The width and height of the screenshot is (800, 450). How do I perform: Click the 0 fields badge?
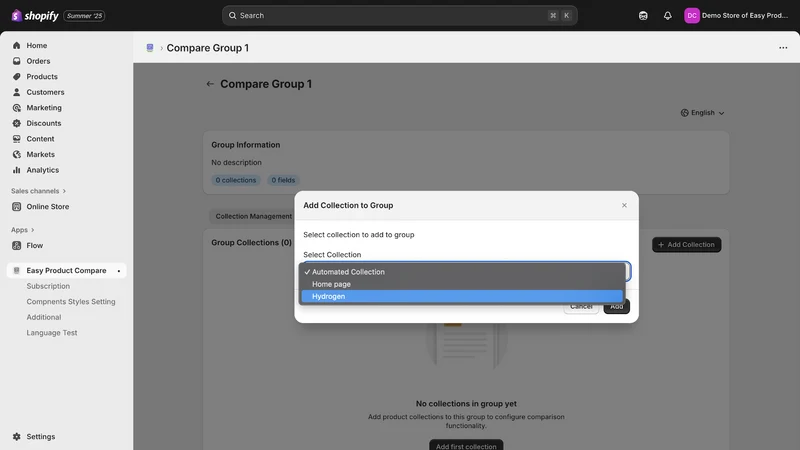coord(283,180)
